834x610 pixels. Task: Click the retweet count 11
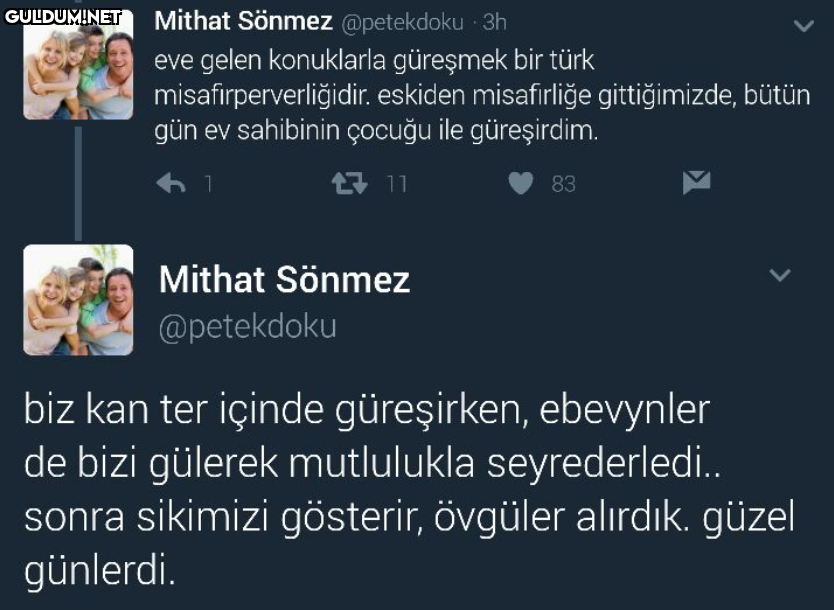pos(397,185)
